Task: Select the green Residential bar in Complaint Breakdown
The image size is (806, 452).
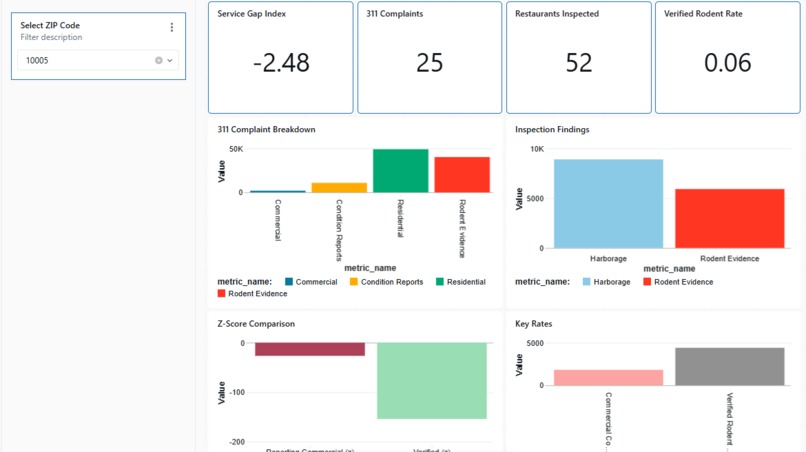Action: pos(400,171)
